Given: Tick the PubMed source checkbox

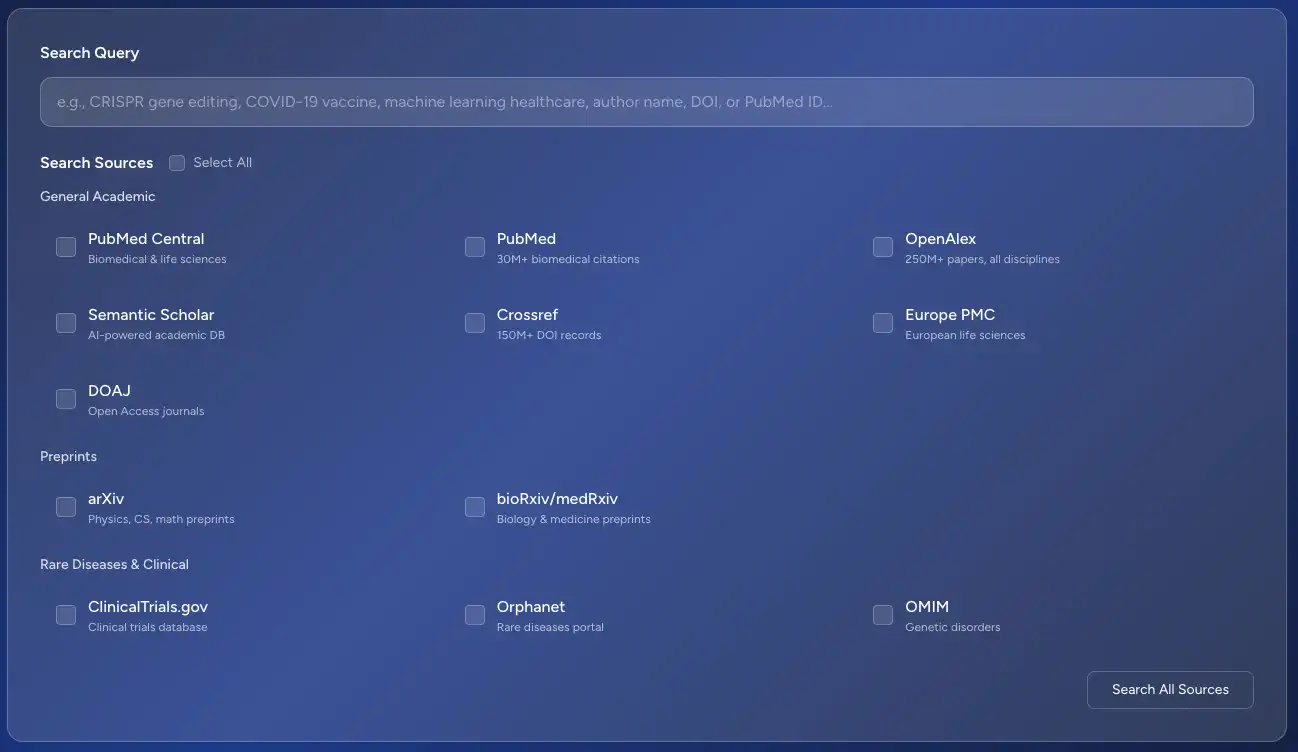Looking at the screenshot, I should pyautogui.click(x=475, y=247).
